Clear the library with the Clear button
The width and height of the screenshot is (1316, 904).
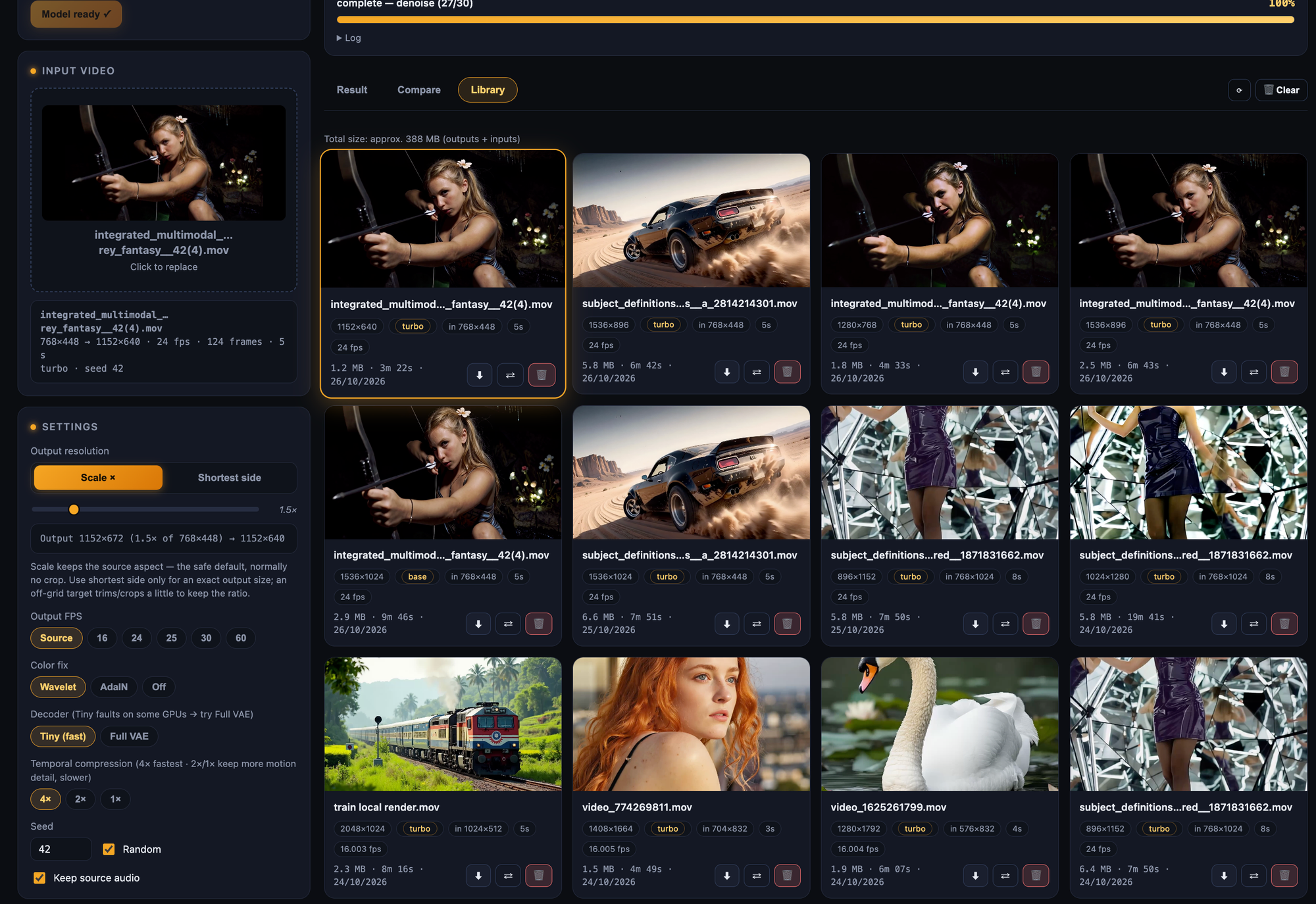[1281, 90]
